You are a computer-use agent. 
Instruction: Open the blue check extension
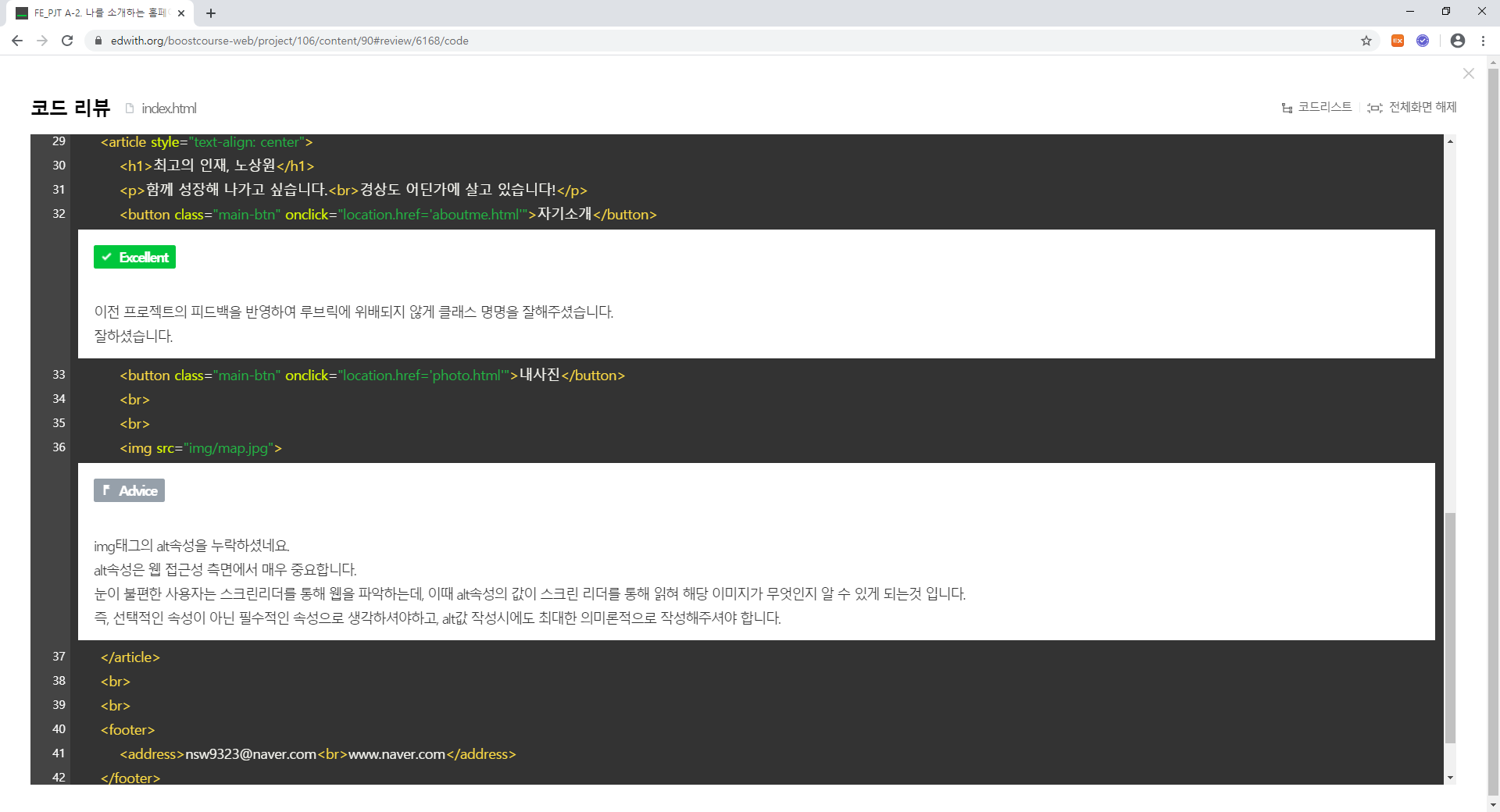(x=1423, y=41)
